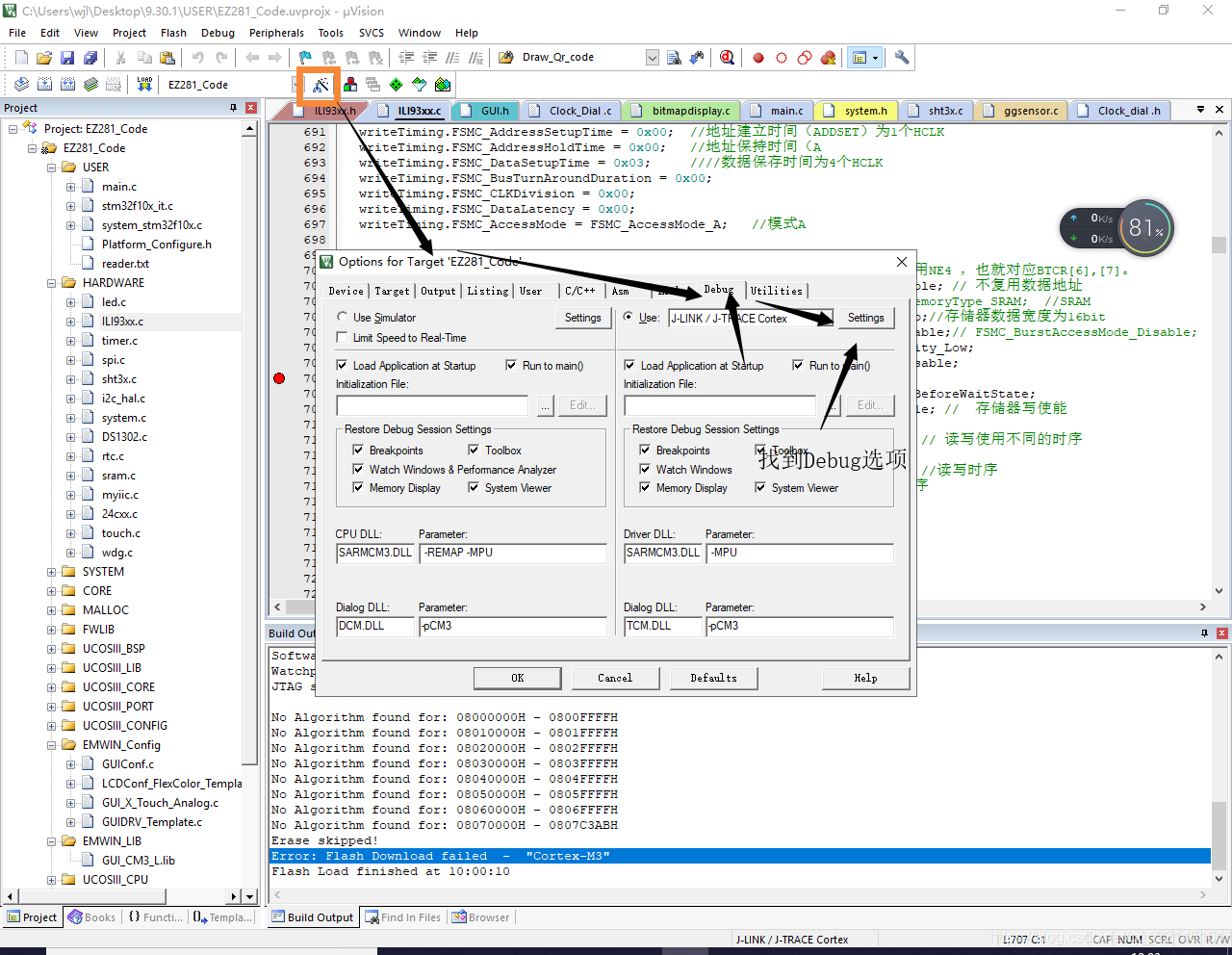
Task: Click Settings button for the Simulator
Action: pyautogui.click(x=583, y=318)
